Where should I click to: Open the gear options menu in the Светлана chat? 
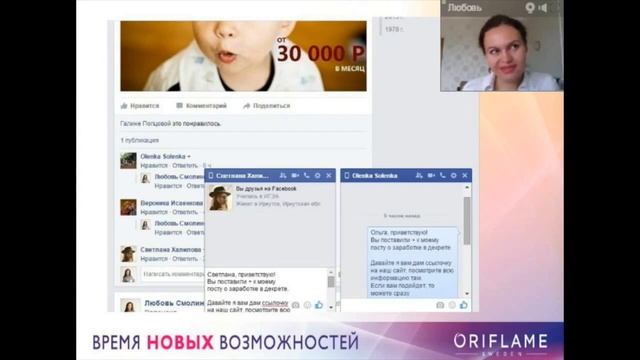(x=318, y=176)
